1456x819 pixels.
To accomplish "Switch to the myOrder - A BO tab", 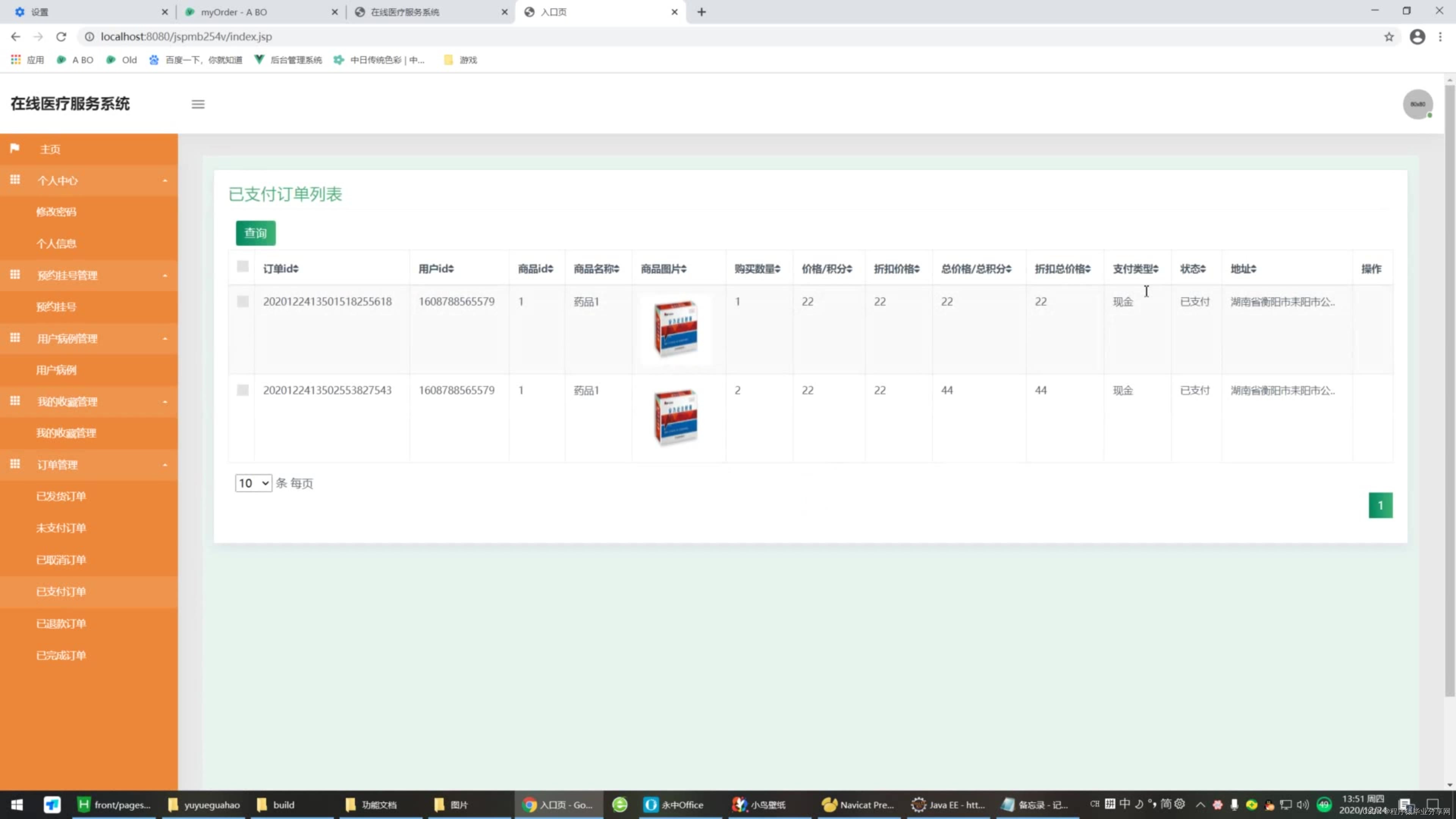I will (x=234, y=12).
